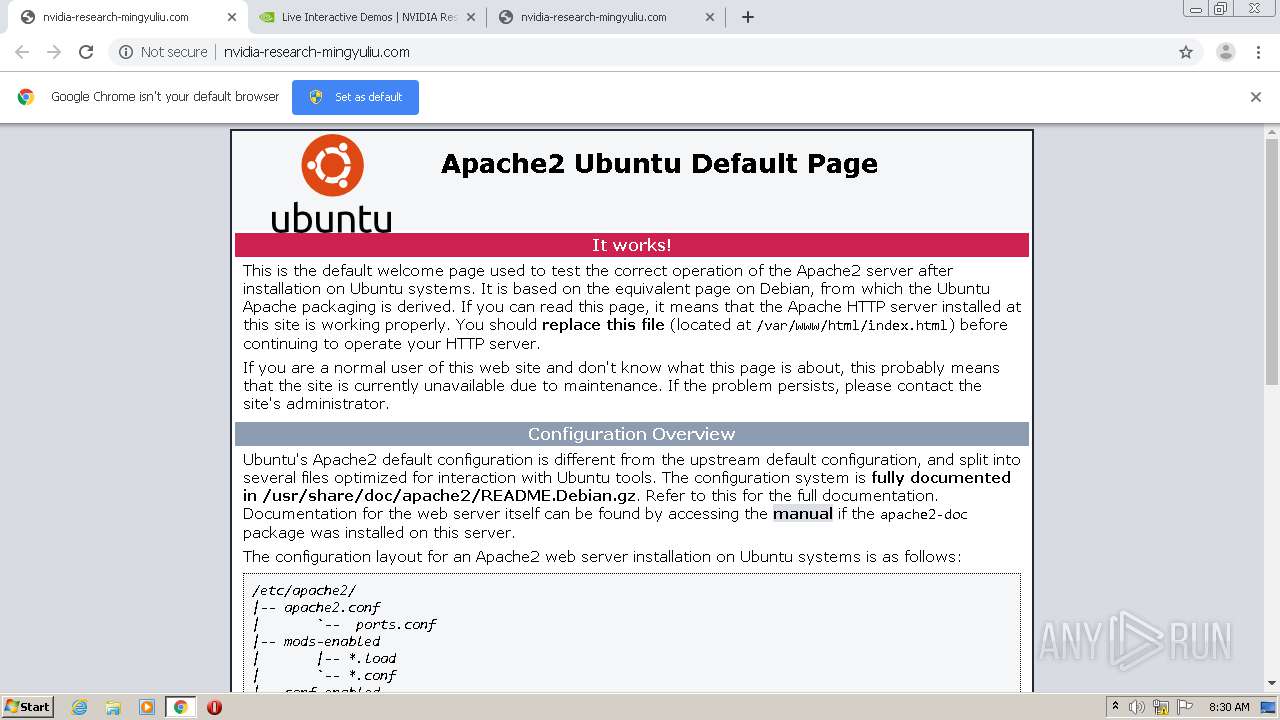
Task: Bookmark this page with the star icon
Action: tap(1186, 52)
